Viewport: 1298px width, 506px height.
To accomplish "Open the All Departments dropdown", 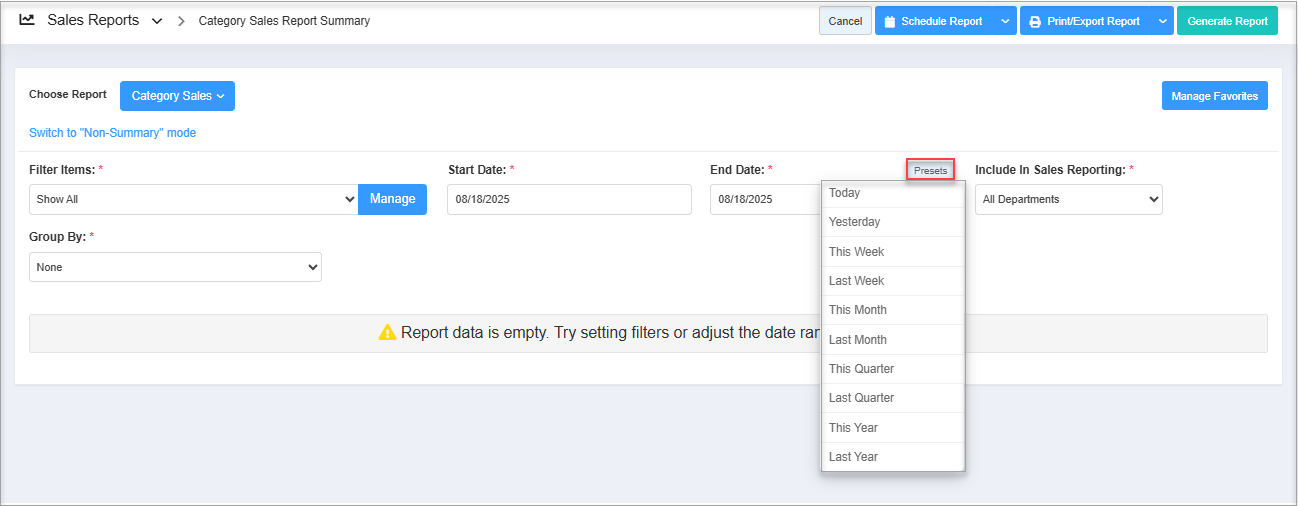I will [1068, 199].
